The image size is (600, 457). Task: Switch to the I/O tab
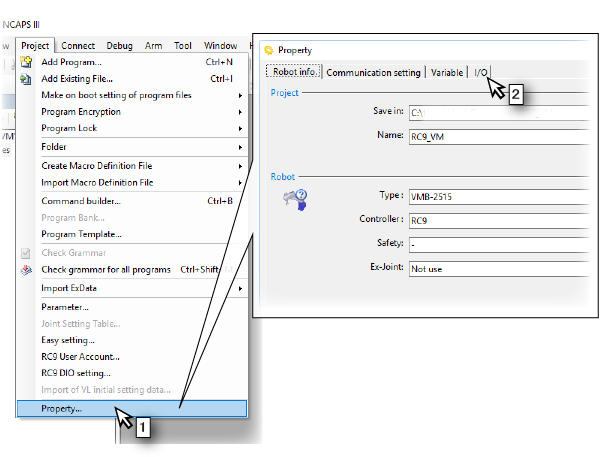[481, 72]
